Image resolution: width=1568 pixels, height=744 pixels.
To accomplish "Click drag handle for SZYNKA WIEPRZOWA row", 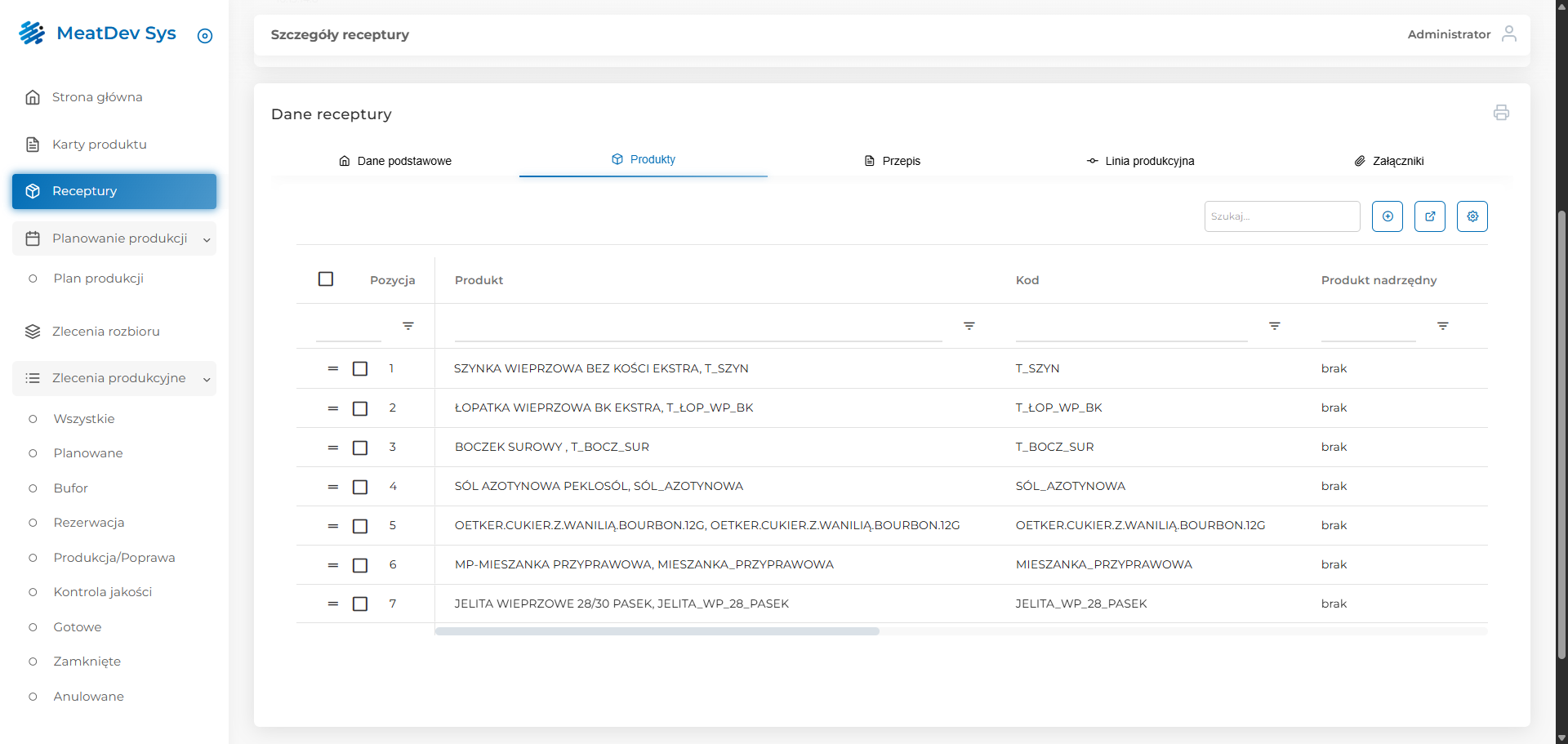I will (333, 369).
